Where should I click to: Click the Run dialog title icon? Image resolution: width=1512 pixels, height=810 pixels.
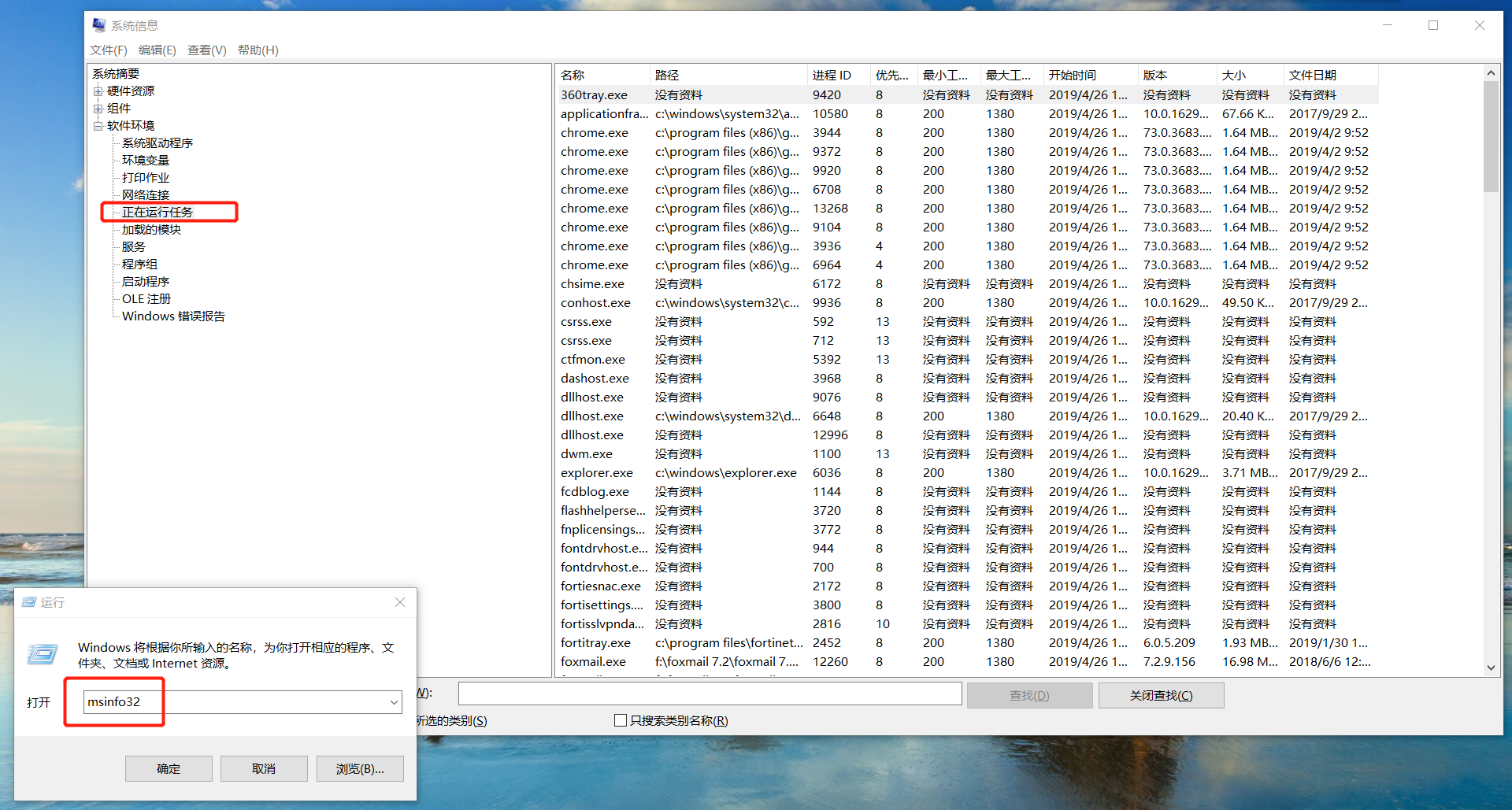(x=29, y=602)
